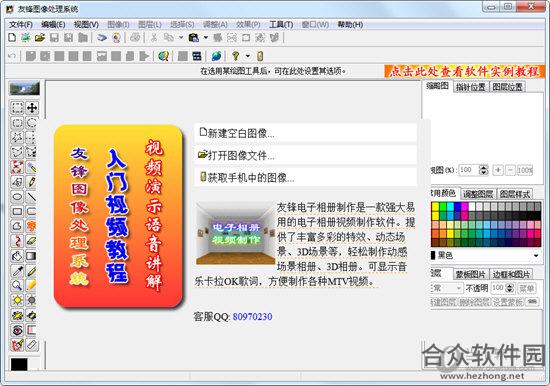Click the yellow question mark help icon
The width and height of the screenshot is (550, 386).
coord(236,56)
